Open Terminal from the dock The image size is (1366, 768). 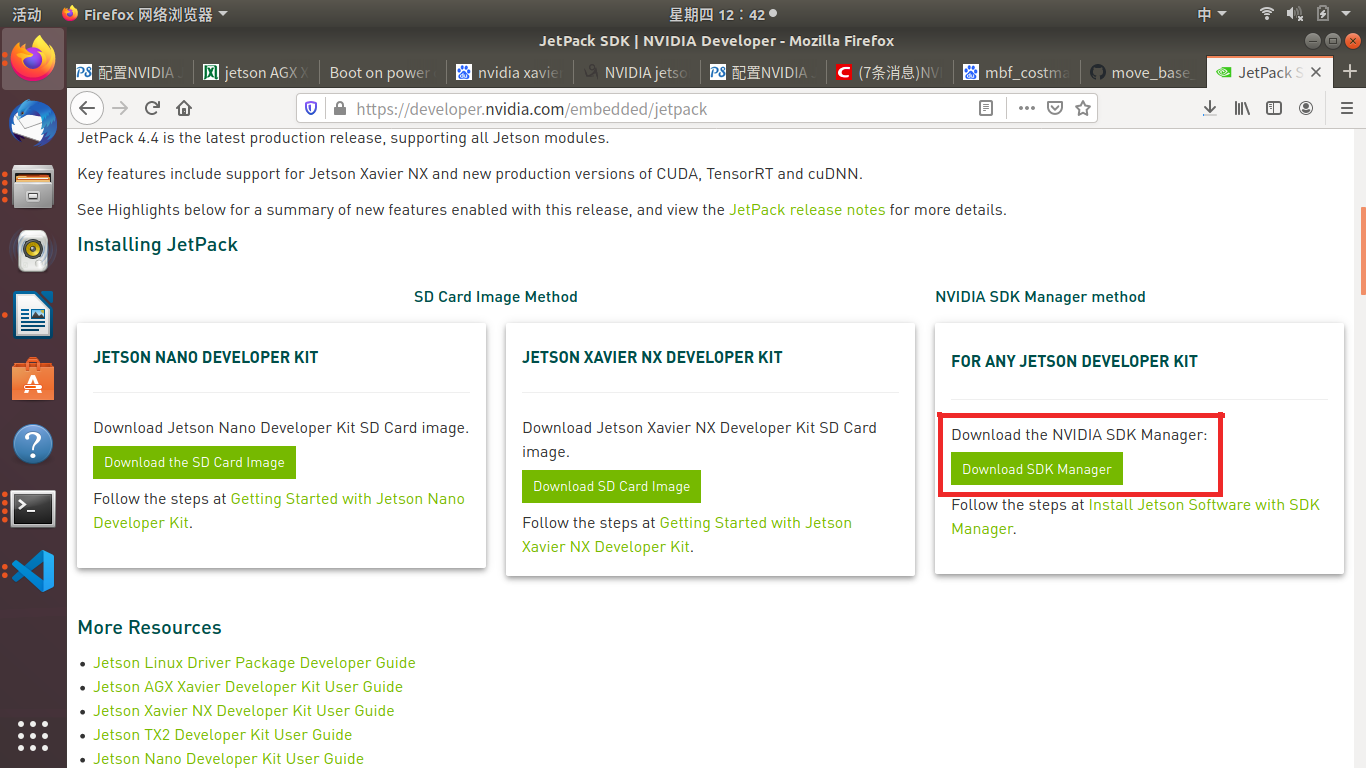(x=33, y=508)
